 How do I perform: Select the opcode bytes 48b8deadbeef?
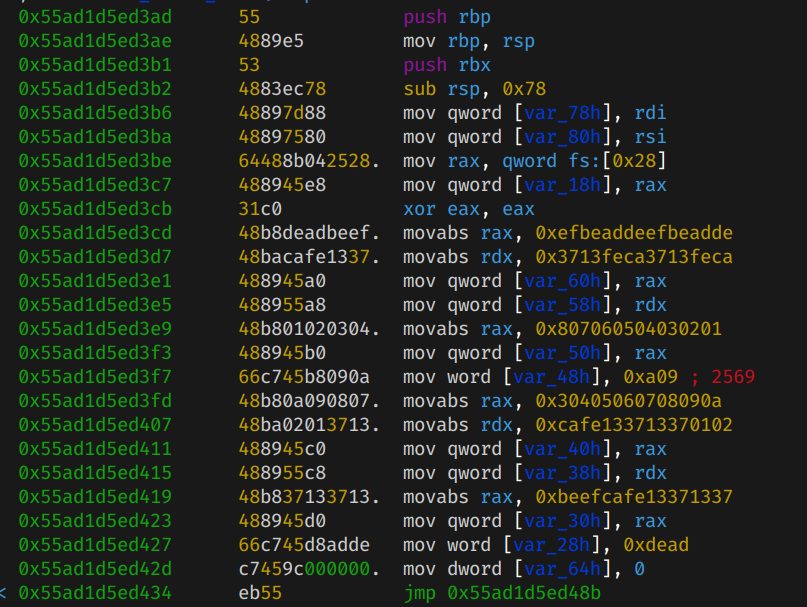[309, 233]
